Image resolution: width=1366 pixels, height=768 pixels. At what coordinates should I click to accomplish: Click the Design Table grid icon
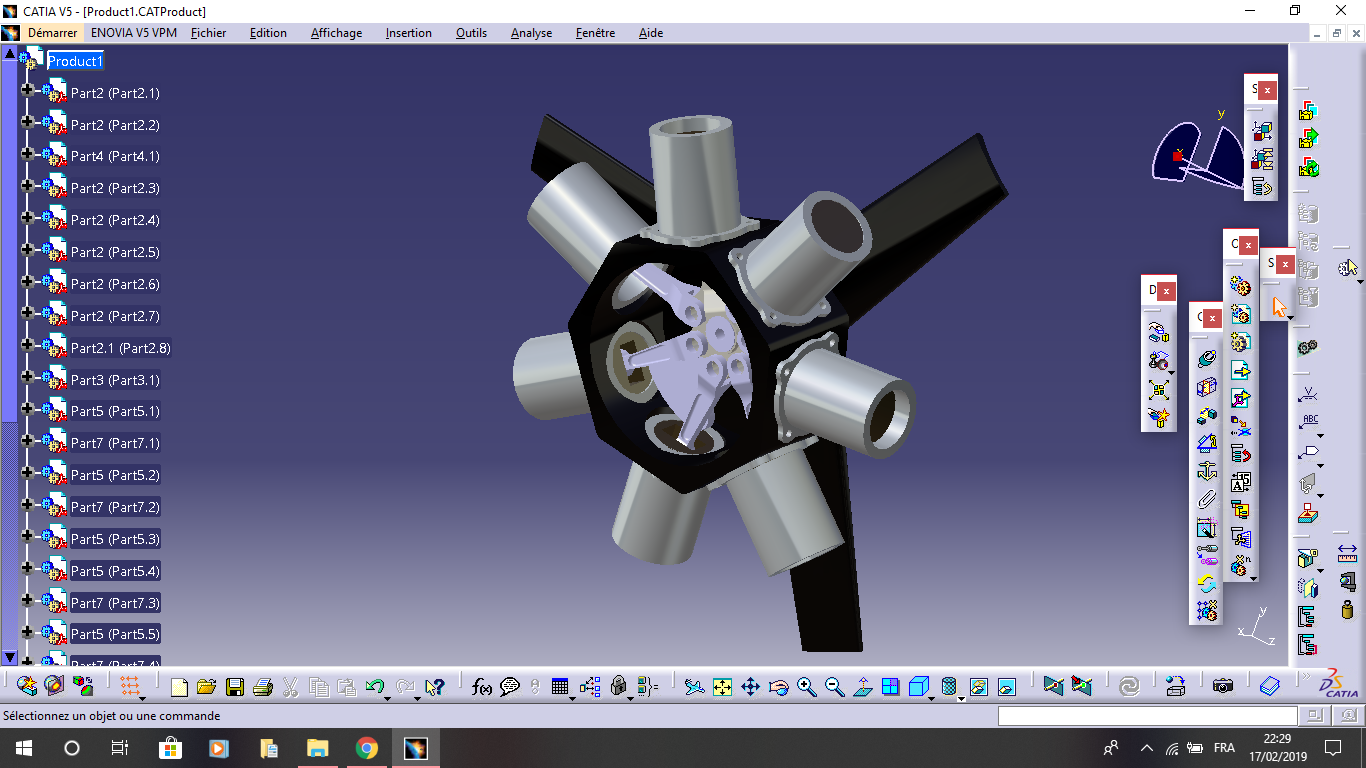(560, 687)
